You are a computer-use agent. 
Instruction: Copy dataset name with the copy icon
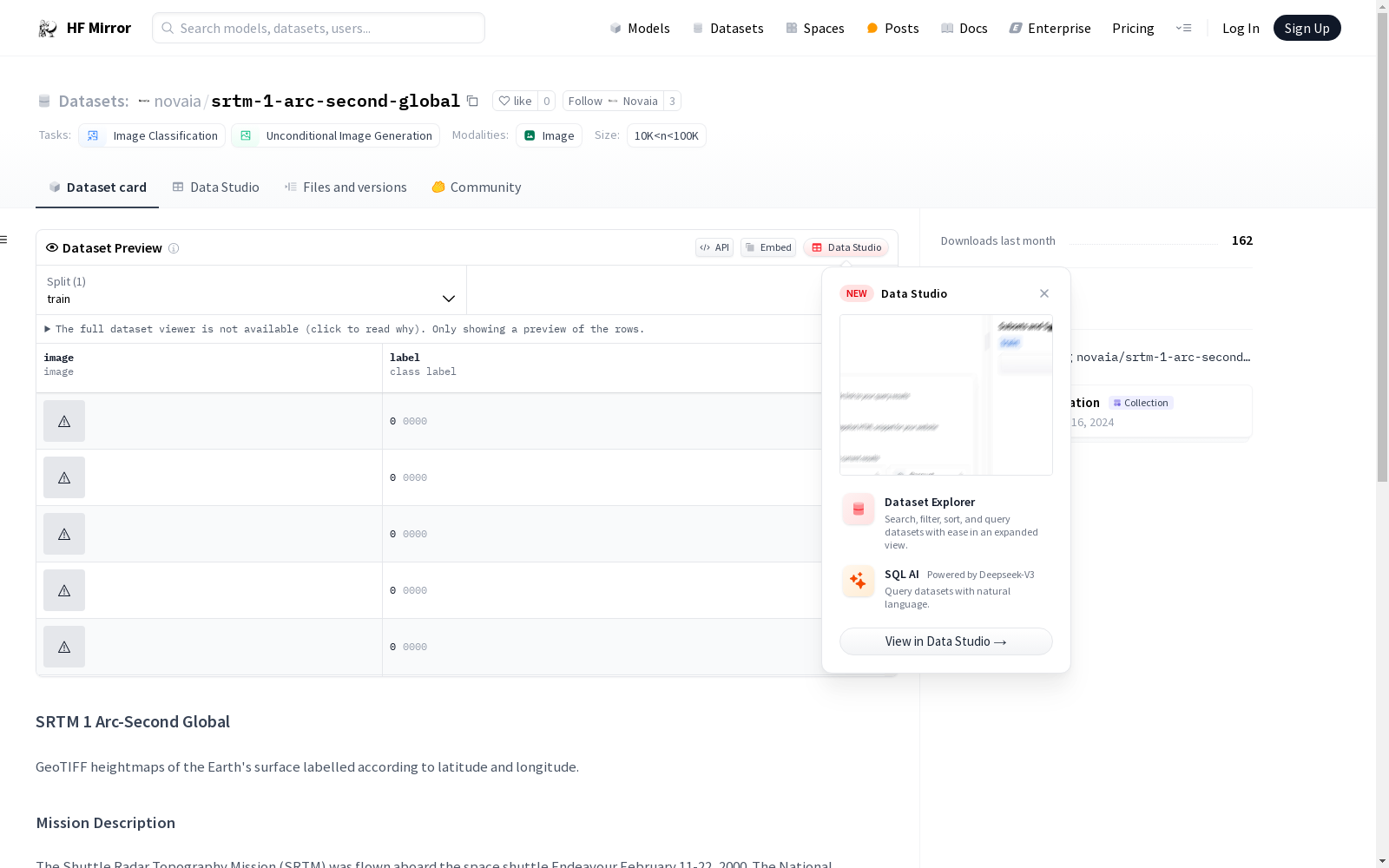[x=472, y=101]
